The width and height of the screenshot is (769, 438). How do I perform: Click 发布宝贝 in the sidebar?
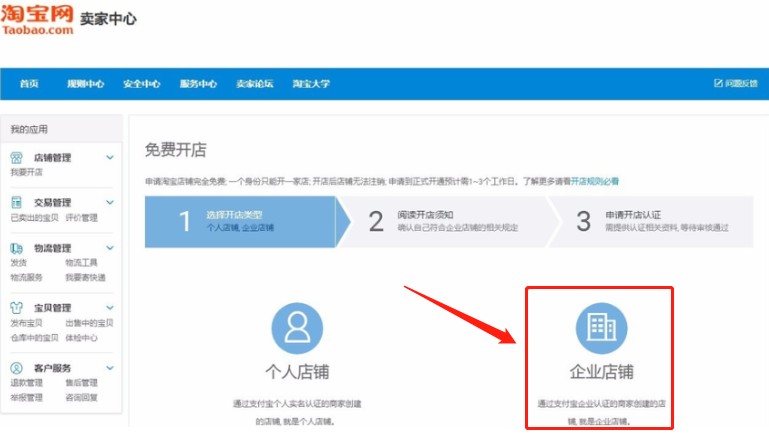point(26,323)
